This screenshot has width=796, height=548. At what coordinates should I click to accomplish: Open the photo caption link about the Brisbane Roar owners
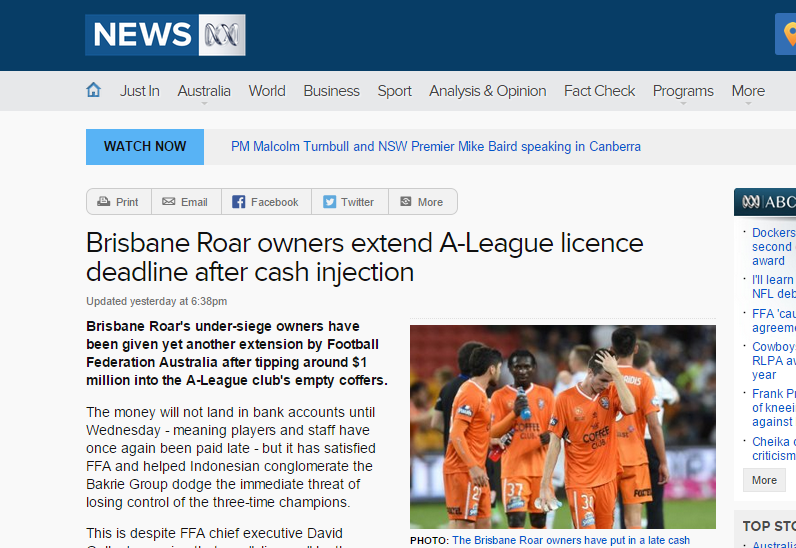(571, 540)
